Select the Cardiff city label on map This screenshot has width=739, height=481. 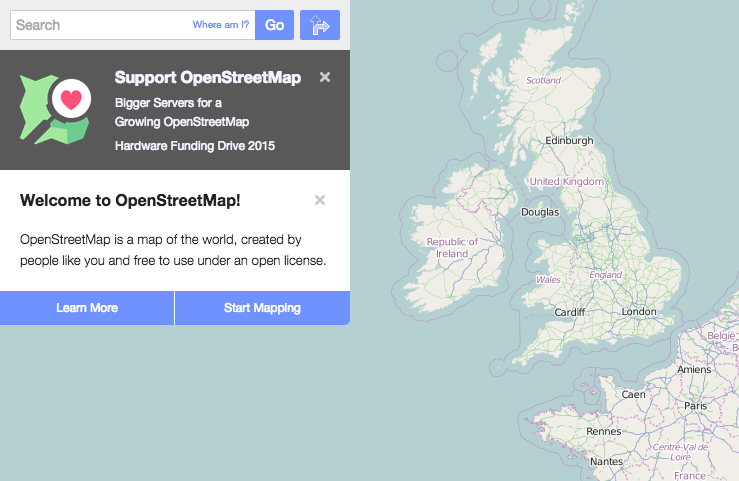coord(568,311)
